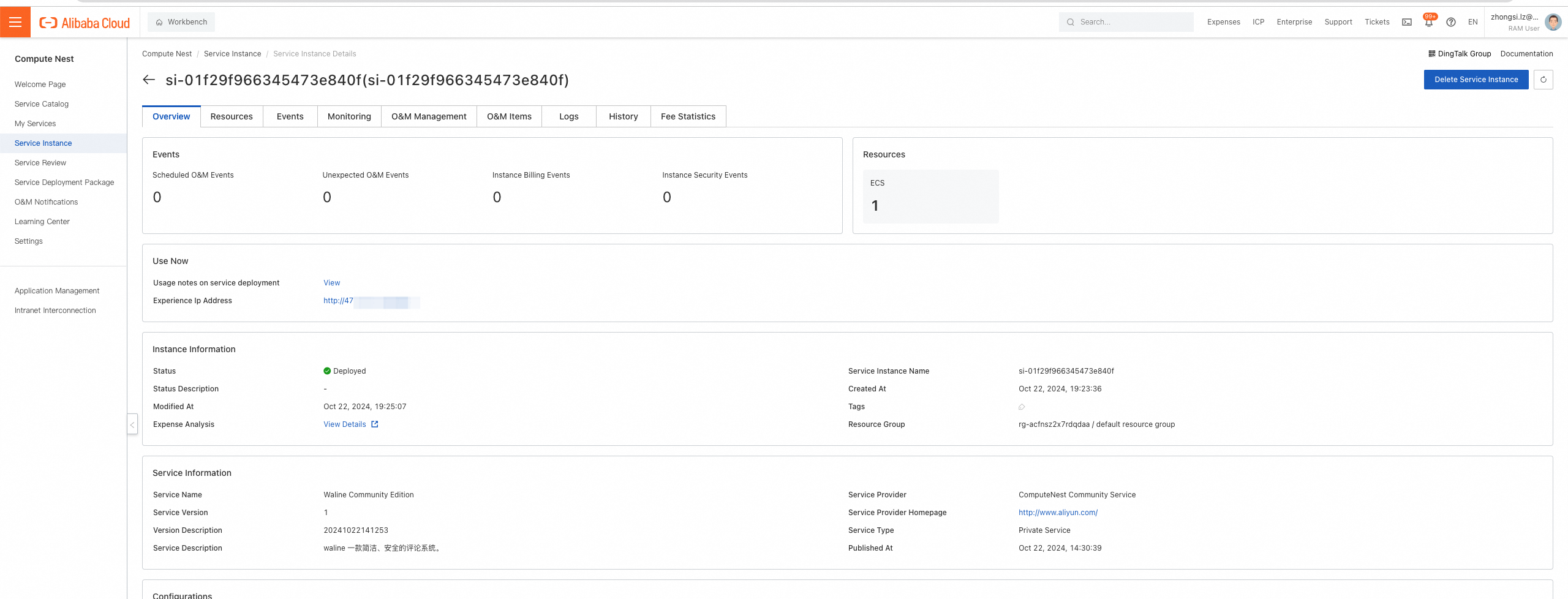The height and width of the screenshot is (599, 1568).
Task: Click Service Instance breadcrumb
Action: [232, 54]
